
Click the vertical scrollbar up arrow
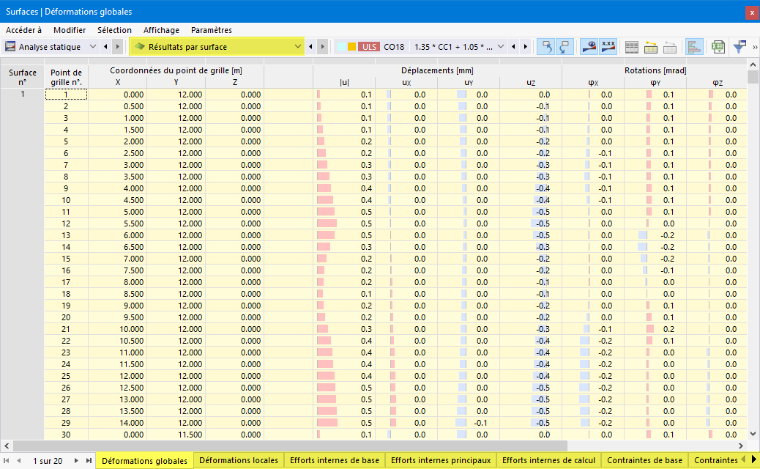pos(753,64)
